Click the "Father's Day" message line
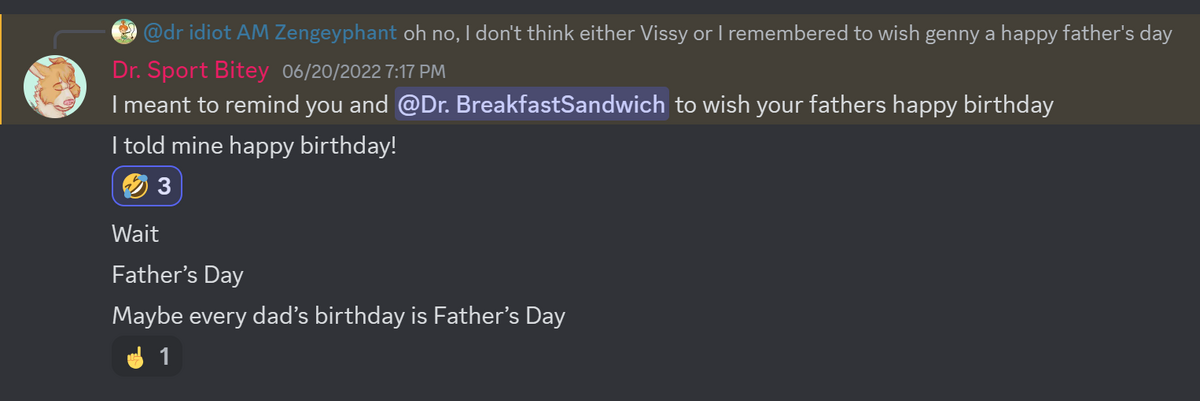Viewport: 1200px width, 401px height. pyautogui.click(x=178, y=275)
